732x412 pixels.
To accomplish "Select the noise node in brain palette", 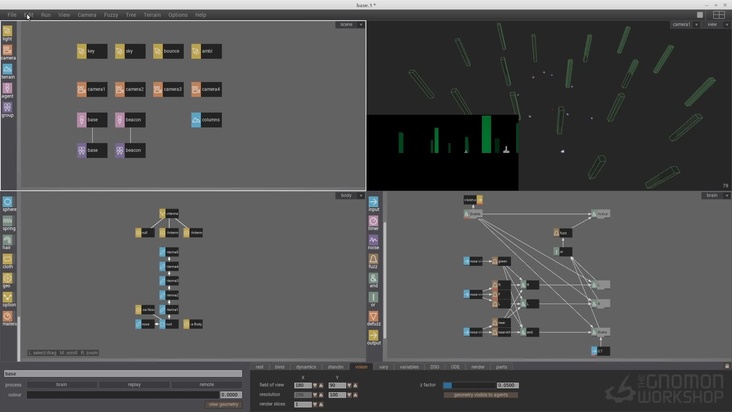I will click(373, 240).
